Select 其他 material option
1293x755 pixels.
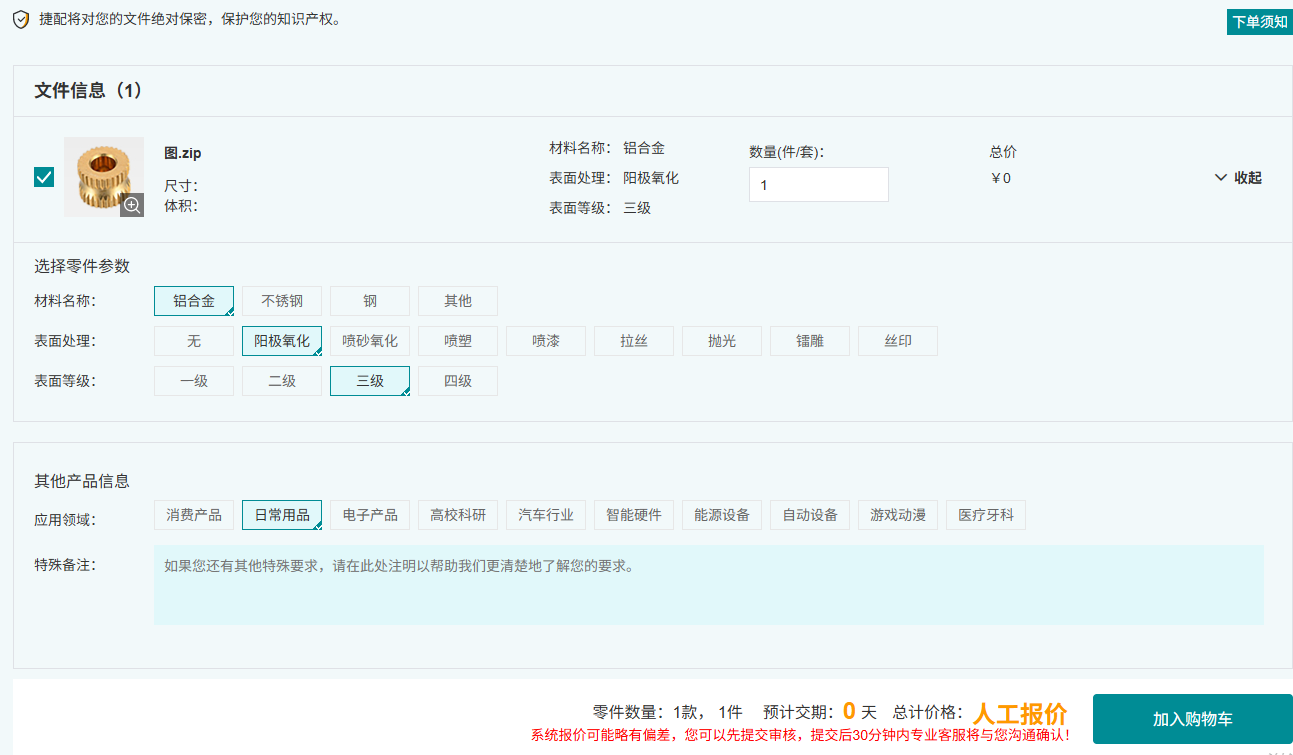[x=458, y=301]
